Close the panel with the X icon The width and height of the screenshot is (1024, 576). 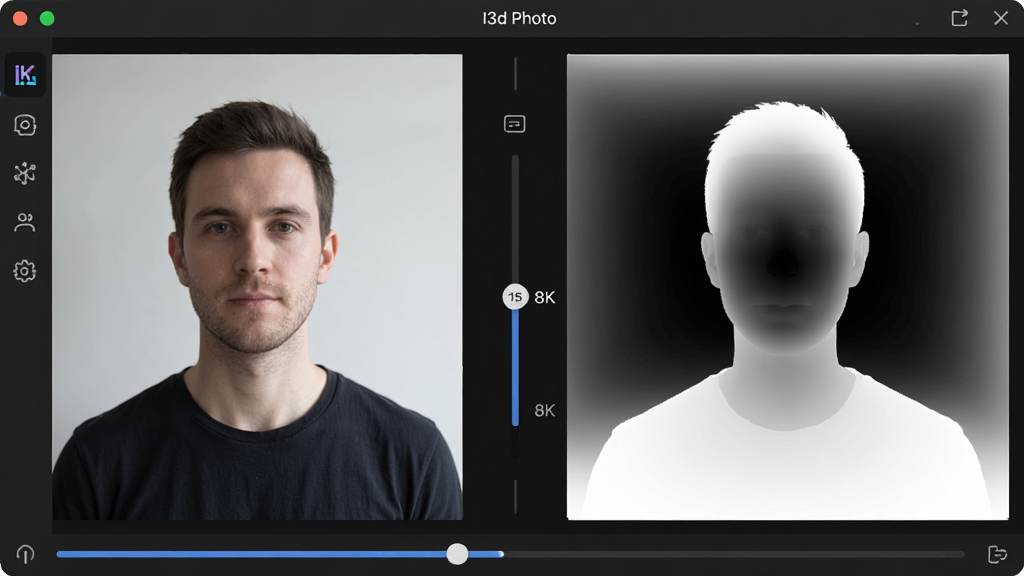click(1000, 18)
